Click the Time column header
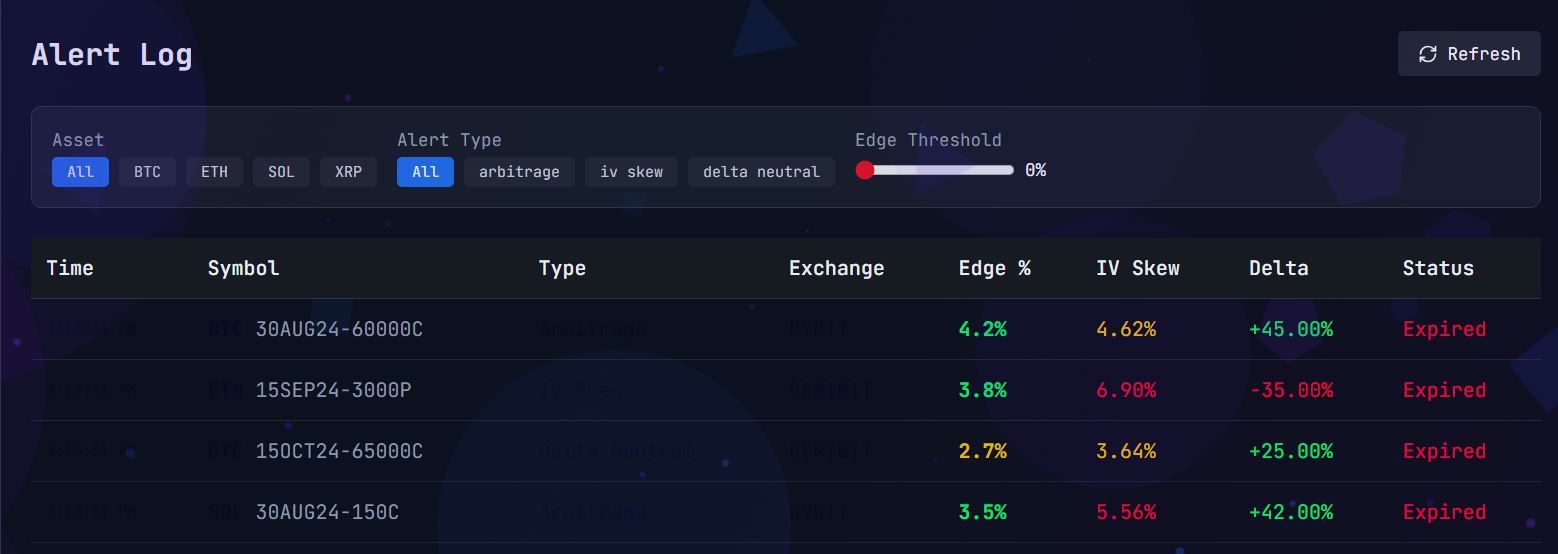This screenshot has width=1558, height=554. tap(70, 268)
